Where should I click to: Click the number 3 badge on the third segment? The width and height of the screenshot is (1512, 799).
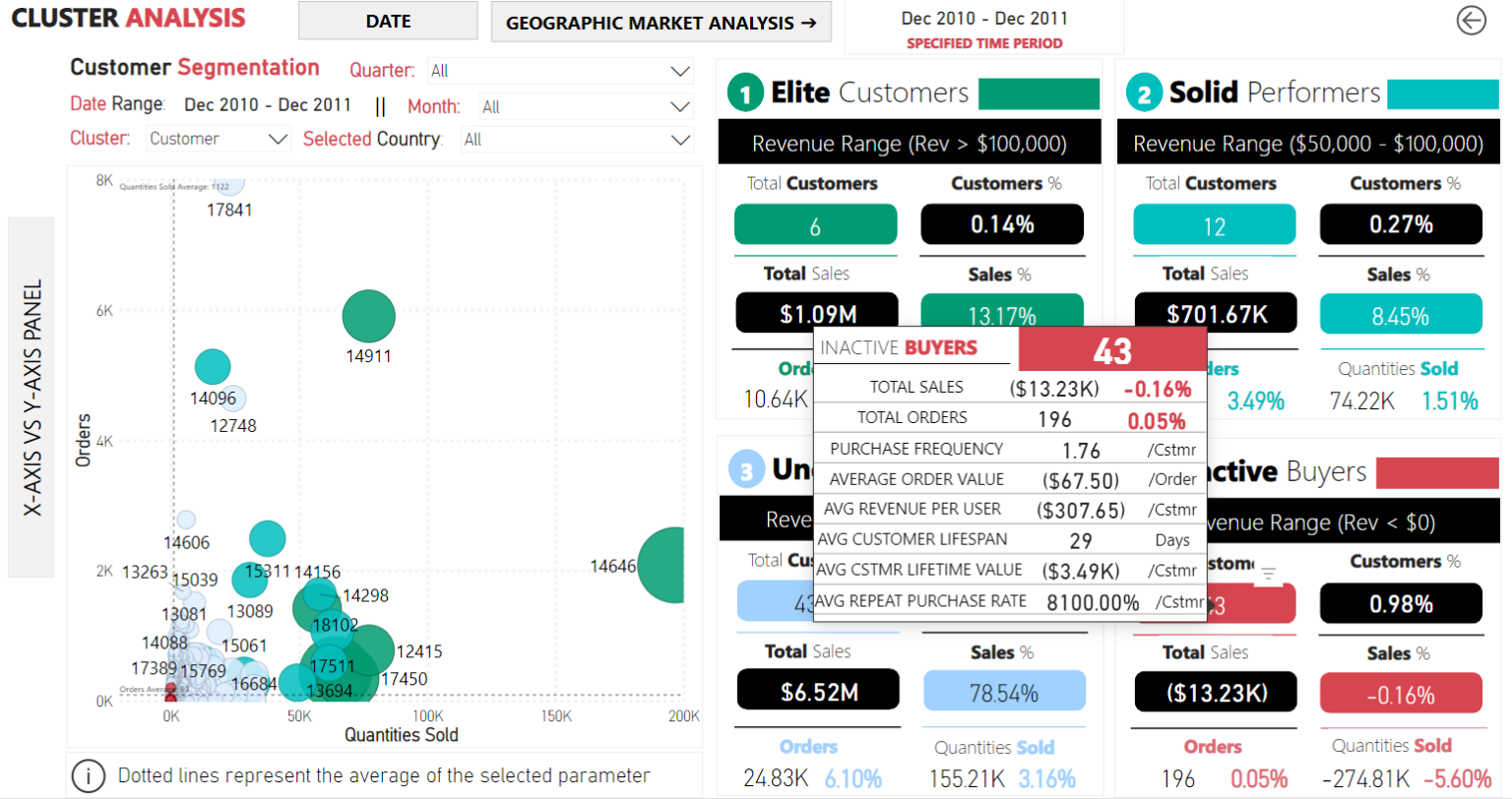[746, 470]
